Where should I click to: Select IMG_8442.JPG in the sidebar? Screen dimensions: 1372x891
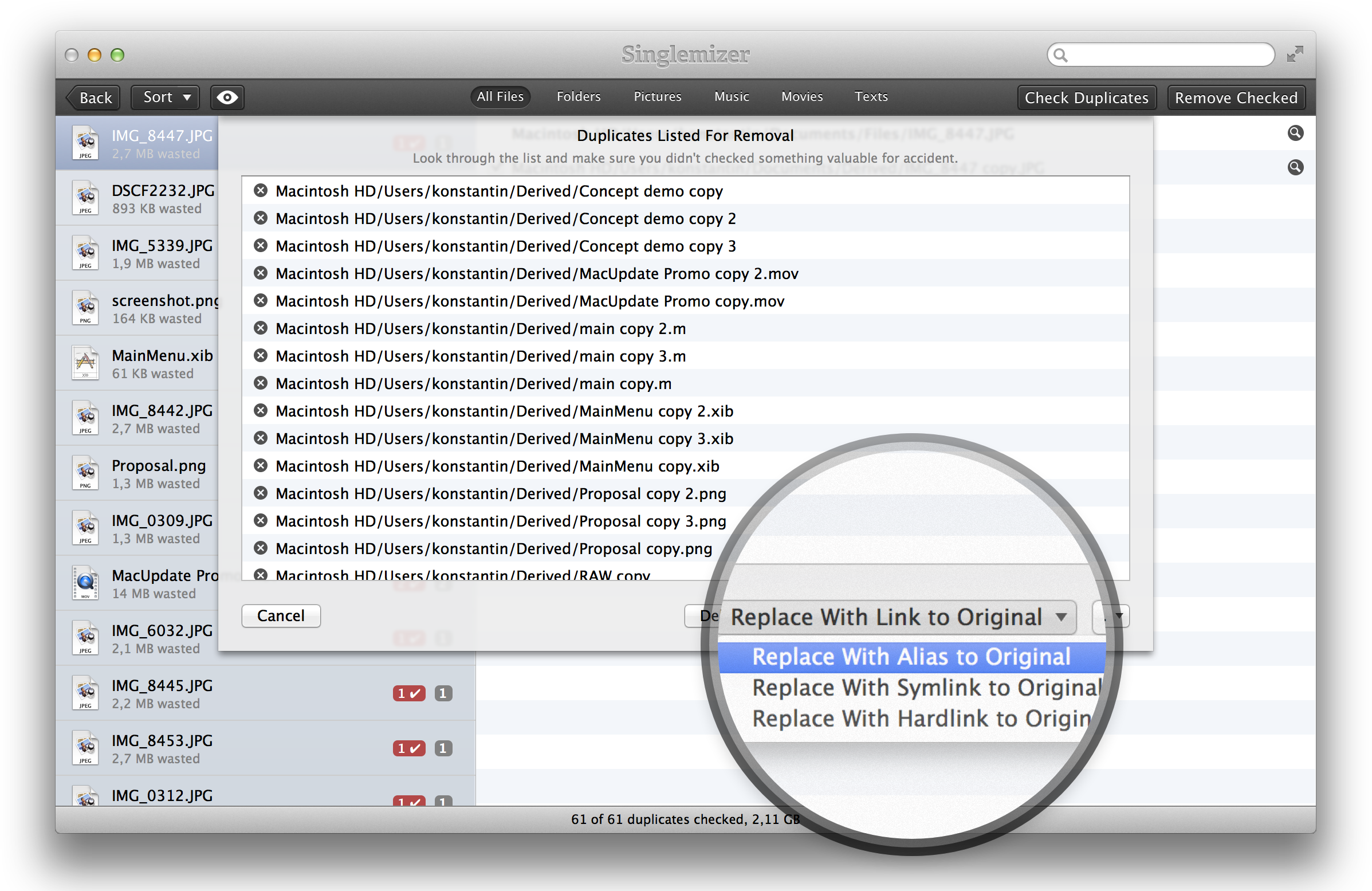[x=137, y=418]
